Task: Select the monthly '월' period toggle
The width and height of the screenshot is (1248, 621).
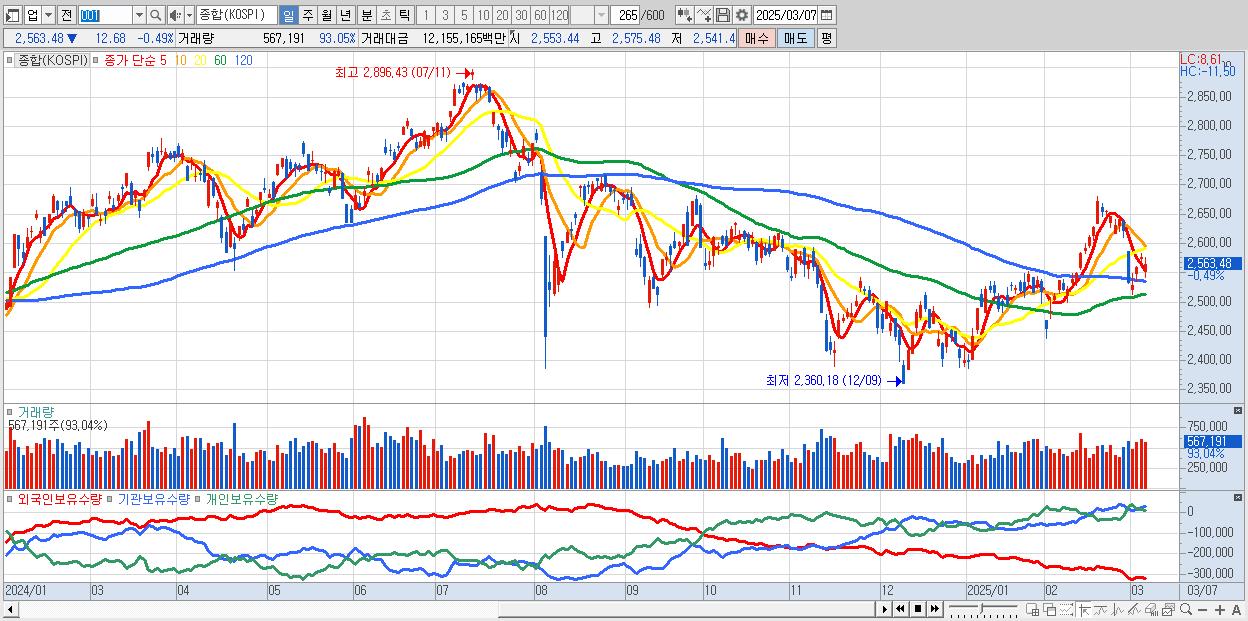Action: point(326,15)
